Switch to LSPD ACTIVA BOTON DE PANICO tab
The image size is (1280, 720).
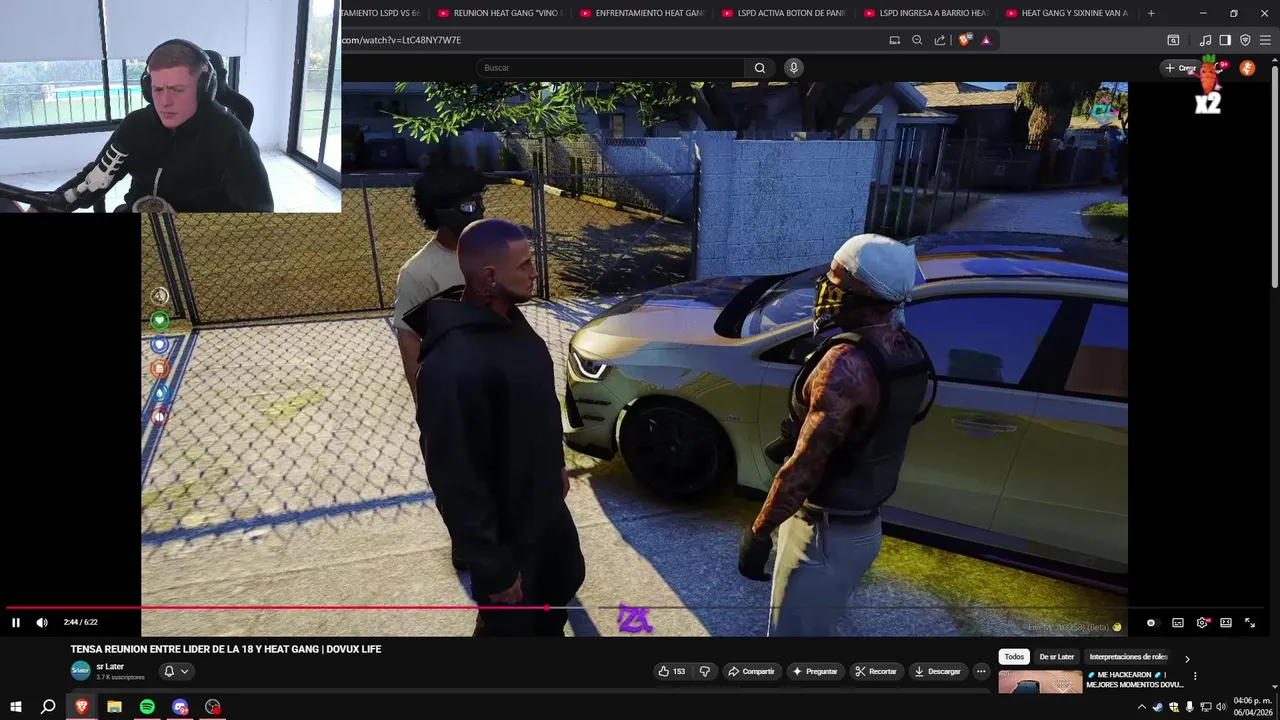[784, 13]
